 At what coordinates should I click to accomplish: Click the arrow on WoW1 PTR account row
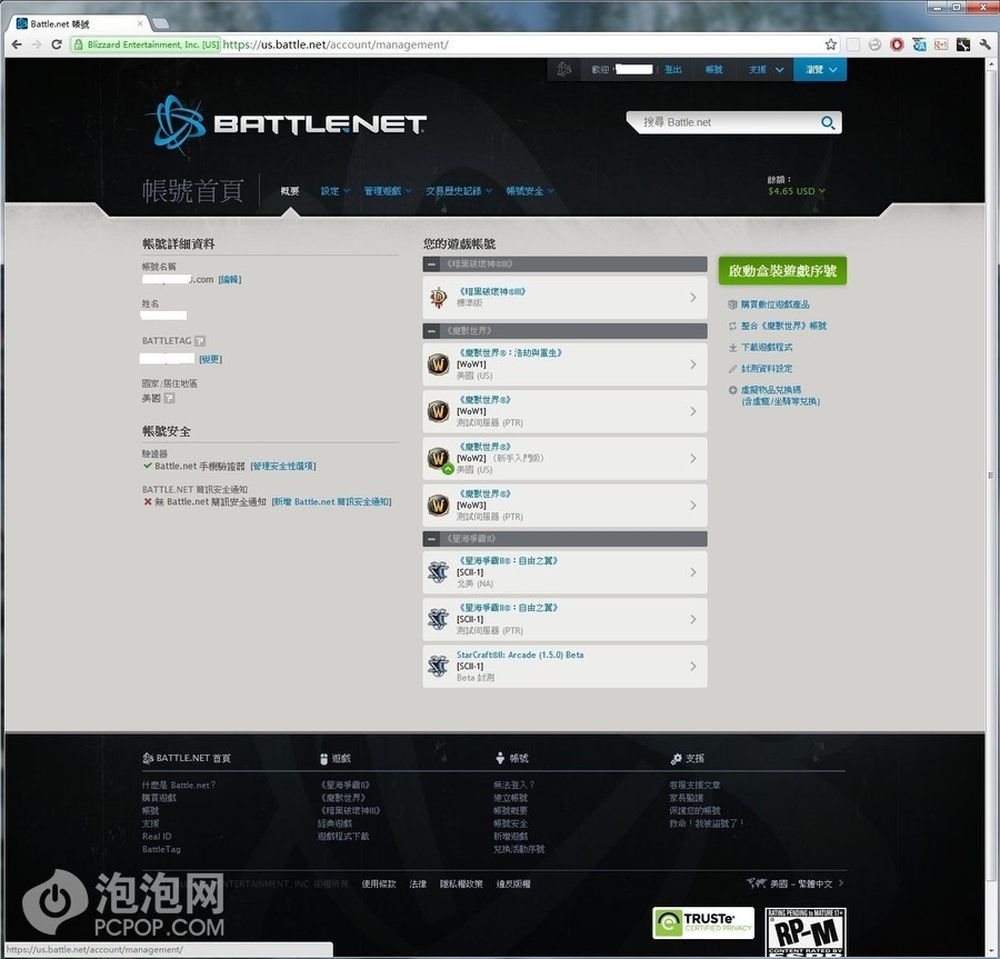click(x=693, y=411)
